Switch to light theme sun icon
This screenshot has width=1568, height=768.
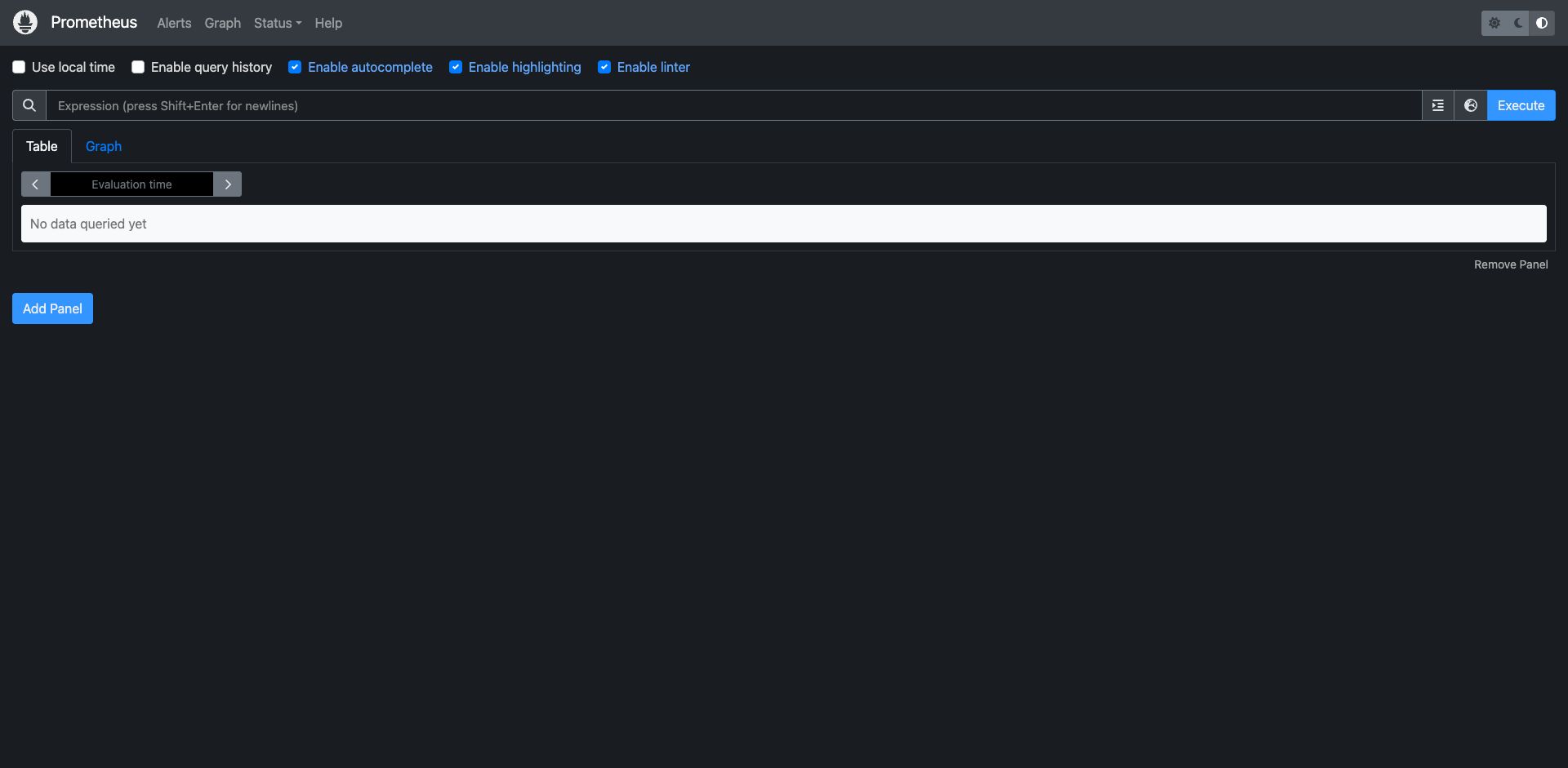pyautogui.click(x=1494, y=23)
